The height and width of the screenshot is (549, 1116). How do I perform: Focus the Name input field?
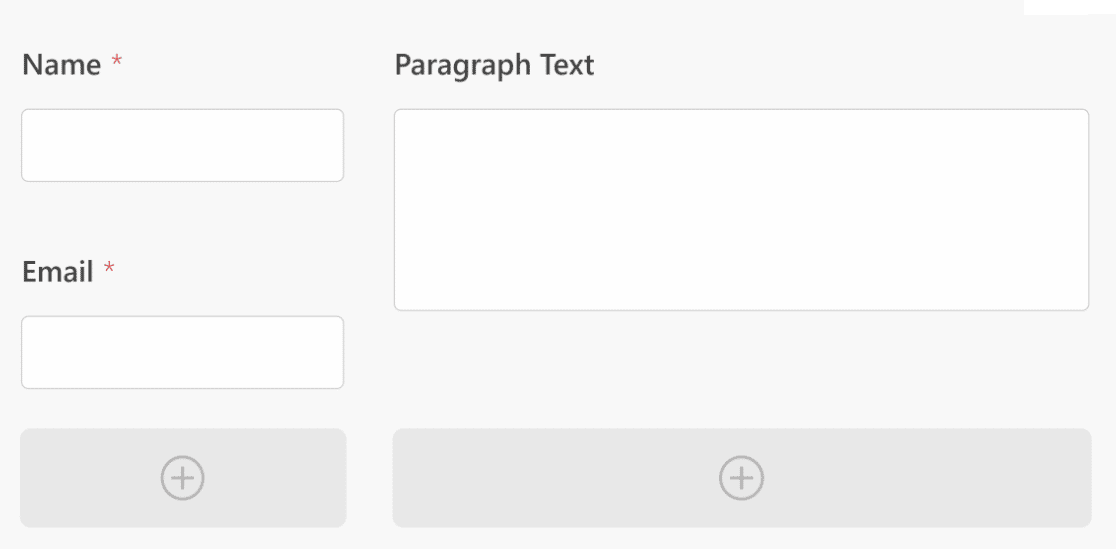point(182,145)
